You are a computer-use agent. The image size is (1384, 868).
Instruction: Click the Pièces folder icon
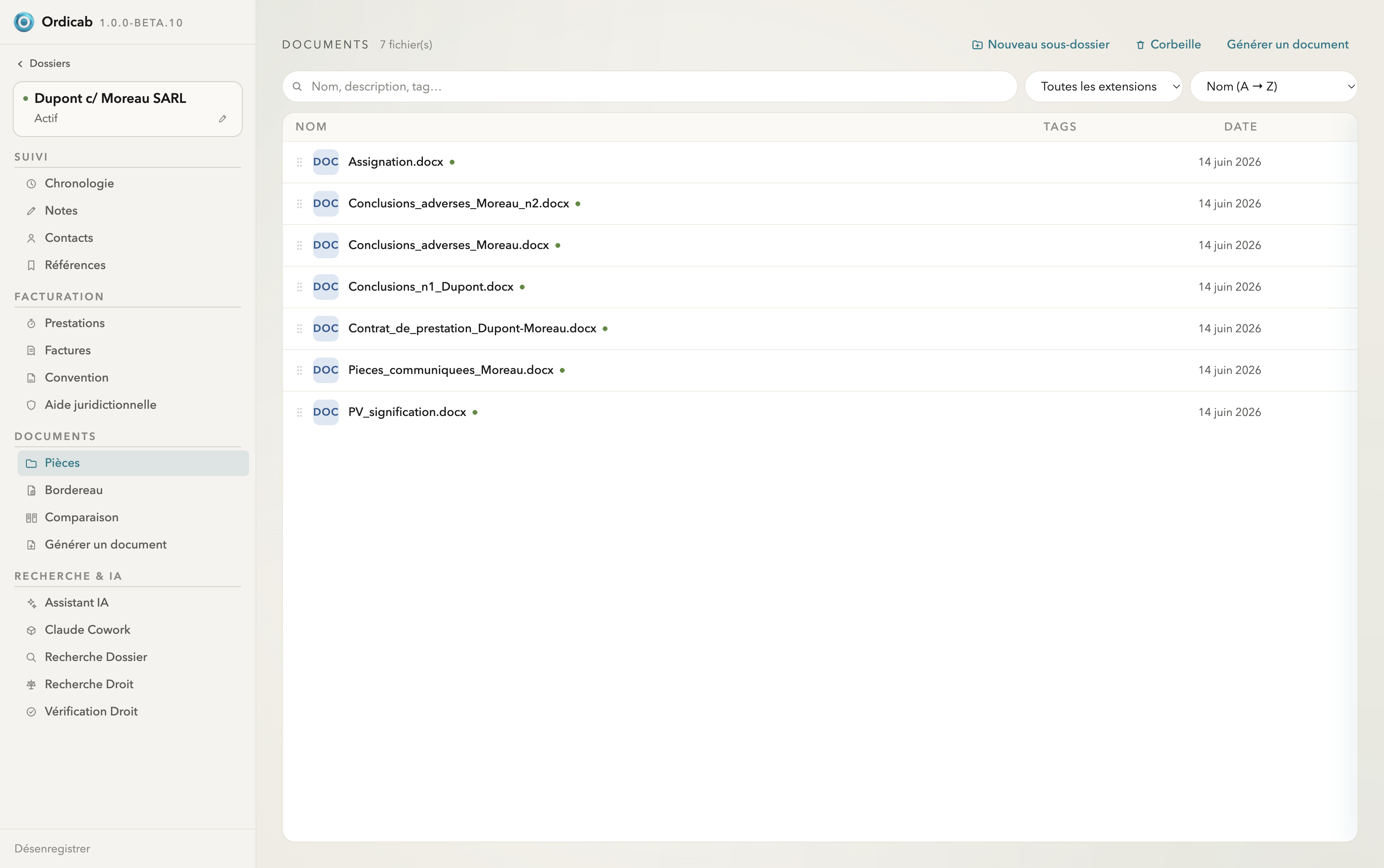click(x=32, y=463)
